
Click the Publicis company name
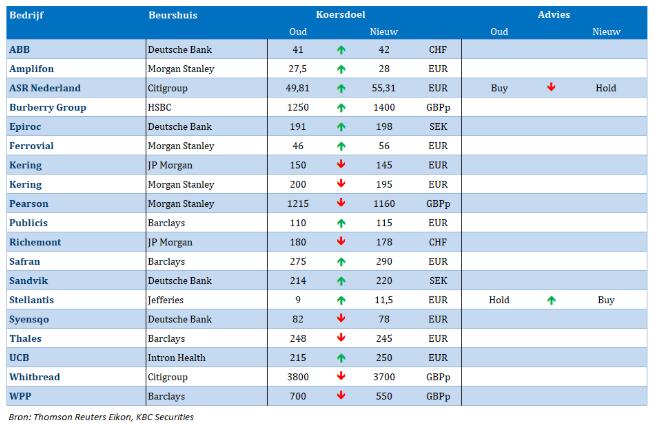tap(28, 223)
